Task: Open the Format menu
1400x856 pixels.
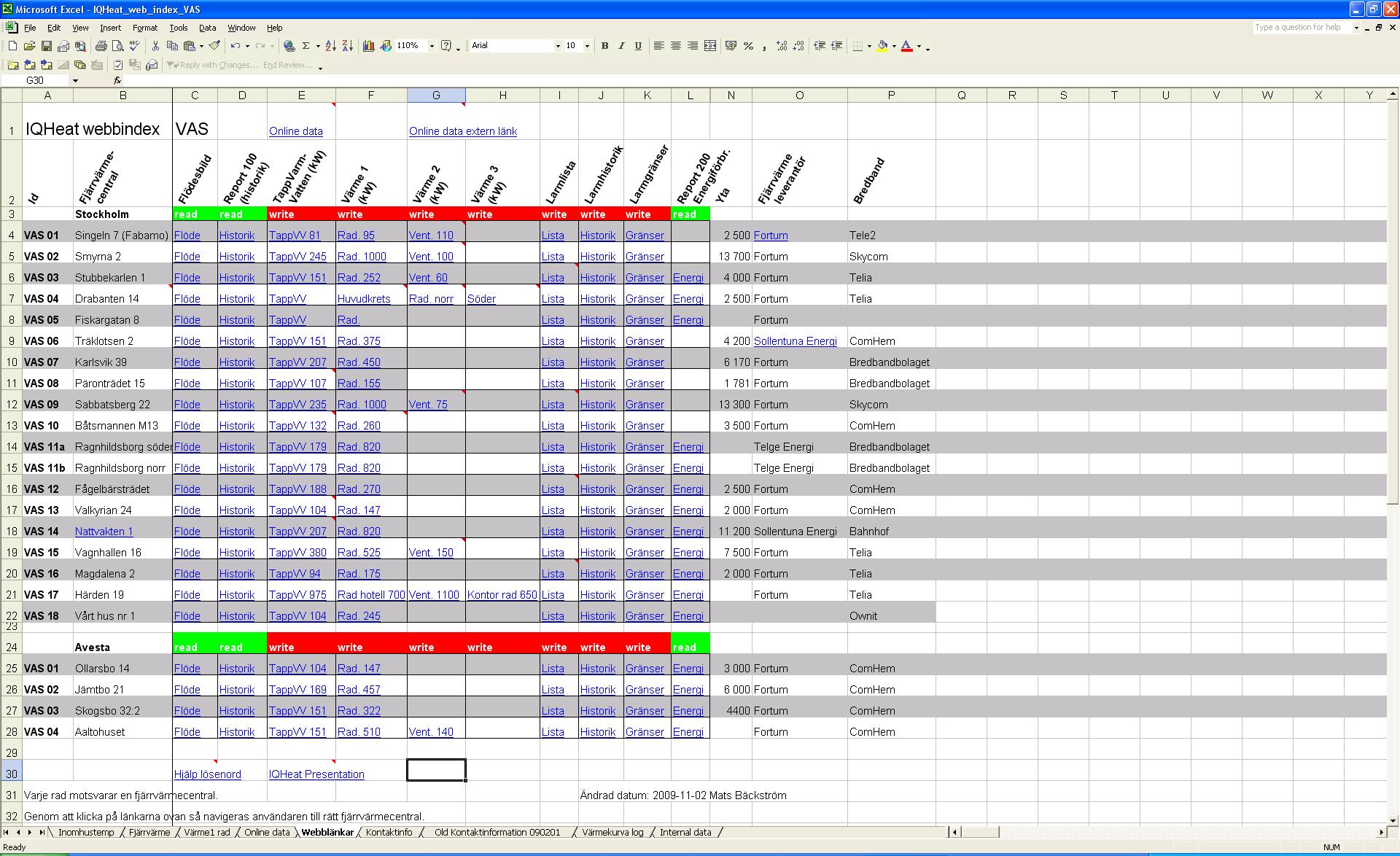Action: coord(144,28)
